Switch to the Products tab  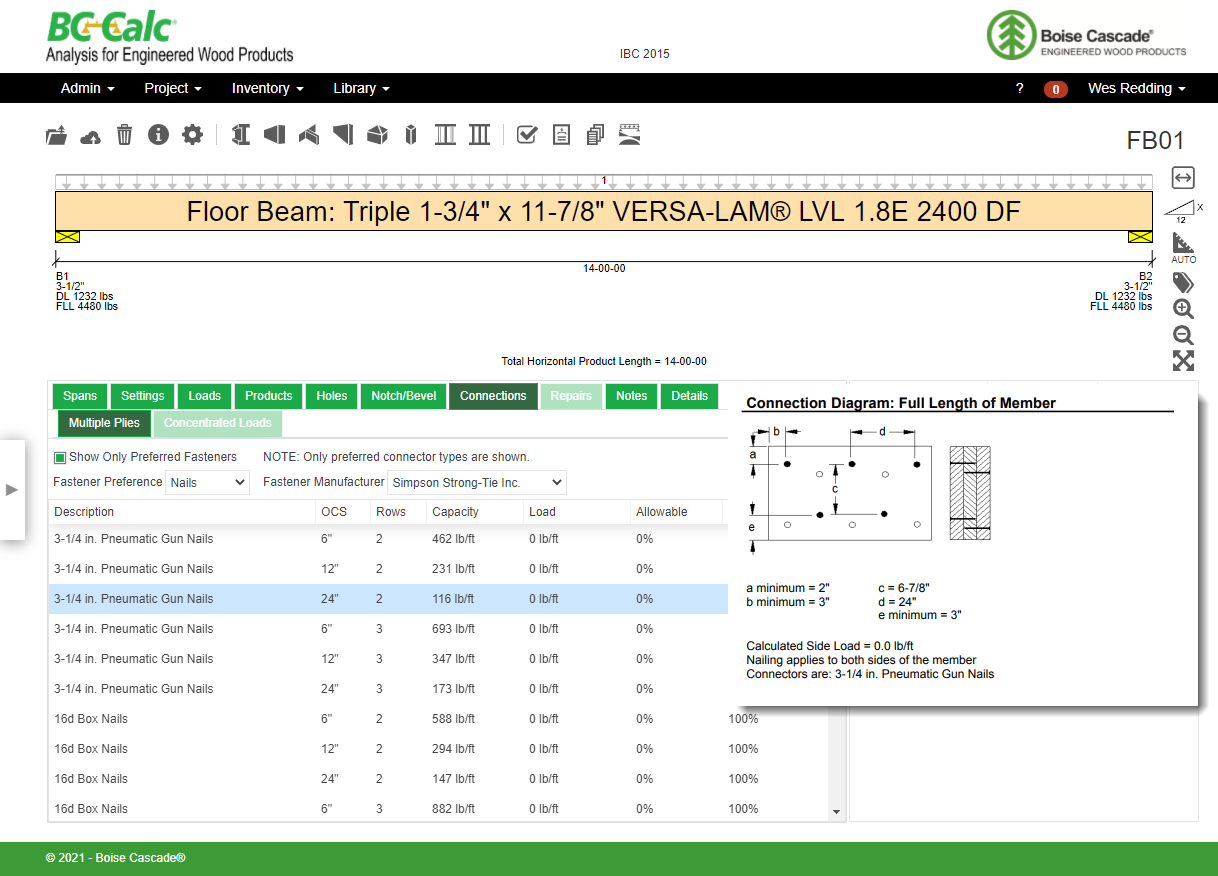click(269, 396)
